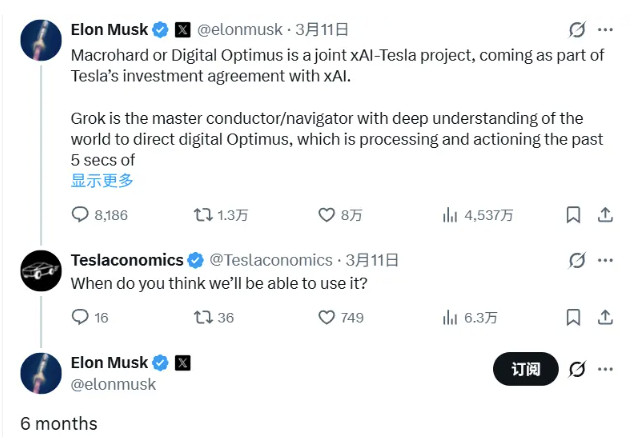Reply to Elon Musk's Macrohard post

81,214
